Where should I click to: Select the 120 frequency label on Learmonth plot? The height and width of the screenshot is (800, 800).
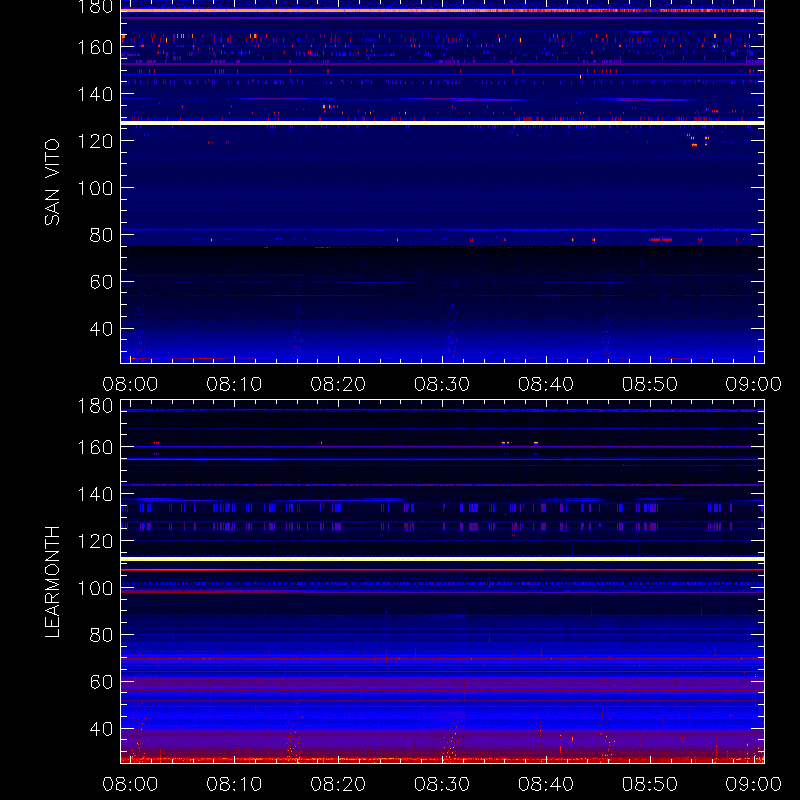[x=95, y=541]
